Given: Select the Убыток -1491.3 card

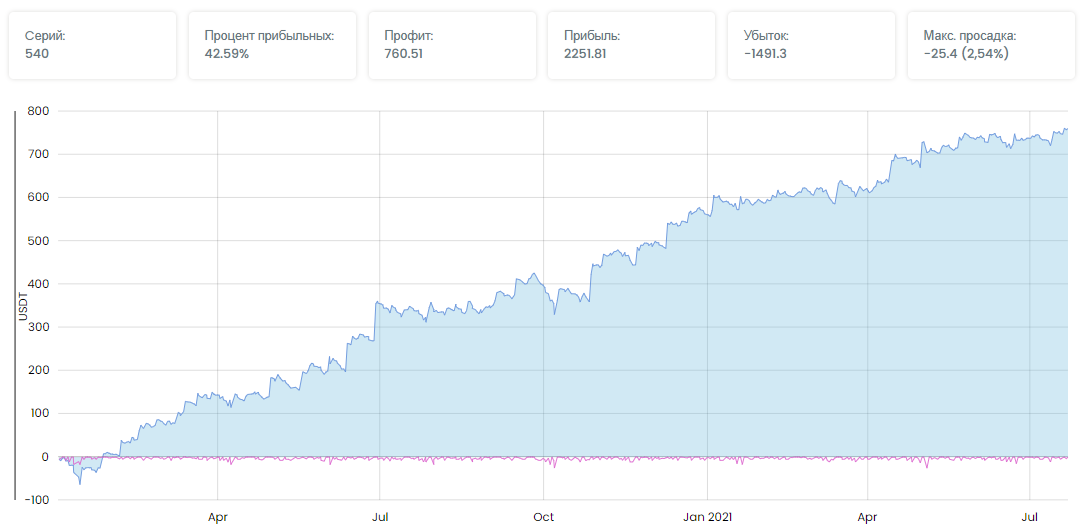Looking at the screenshot, I should click(811, 45).
